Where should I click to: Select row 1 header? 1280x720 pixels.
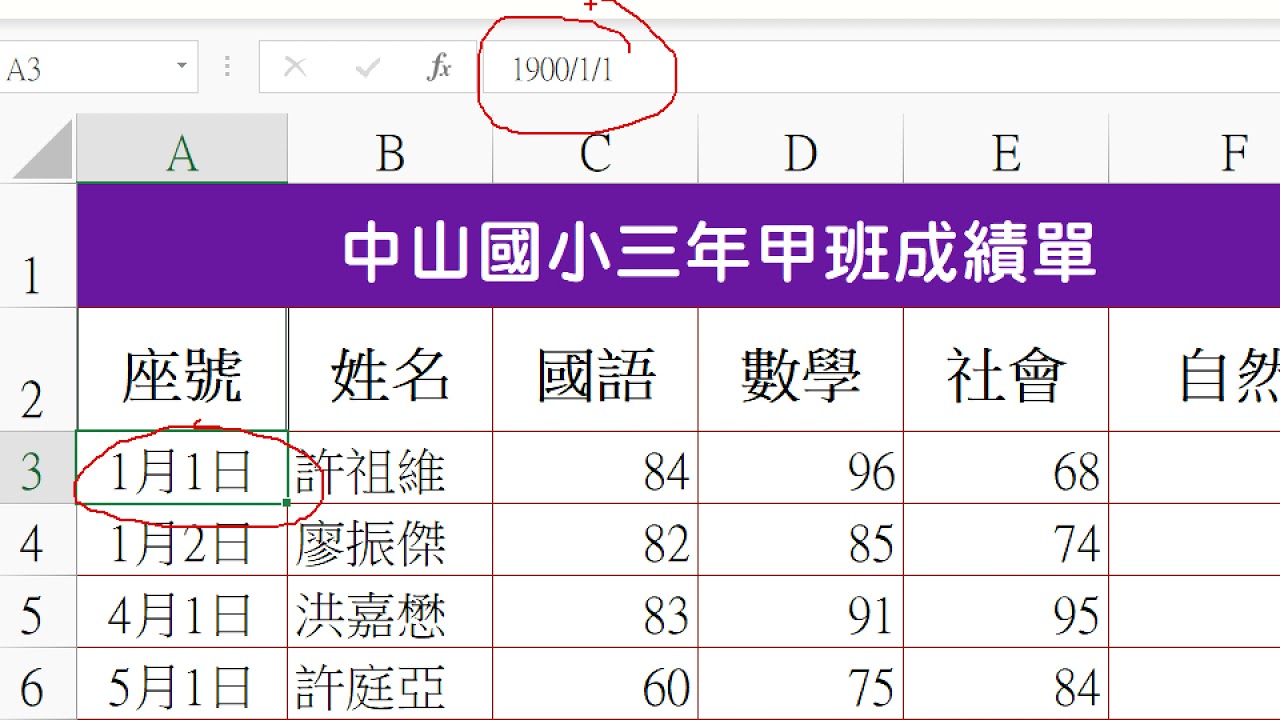[x=38, y=245]
